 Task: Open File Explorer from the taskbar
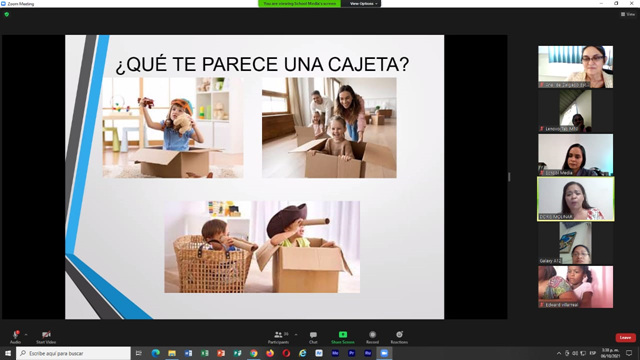(172, 353)
